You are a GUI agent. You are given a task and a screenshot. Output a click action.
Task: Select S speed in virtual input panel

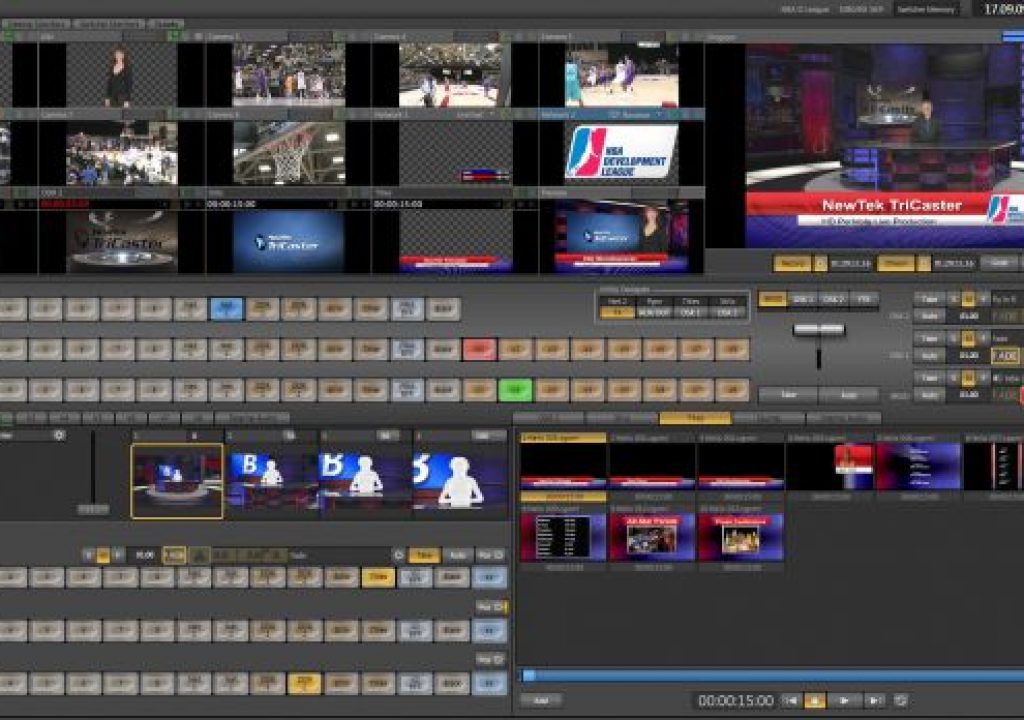tap(89, 555)
